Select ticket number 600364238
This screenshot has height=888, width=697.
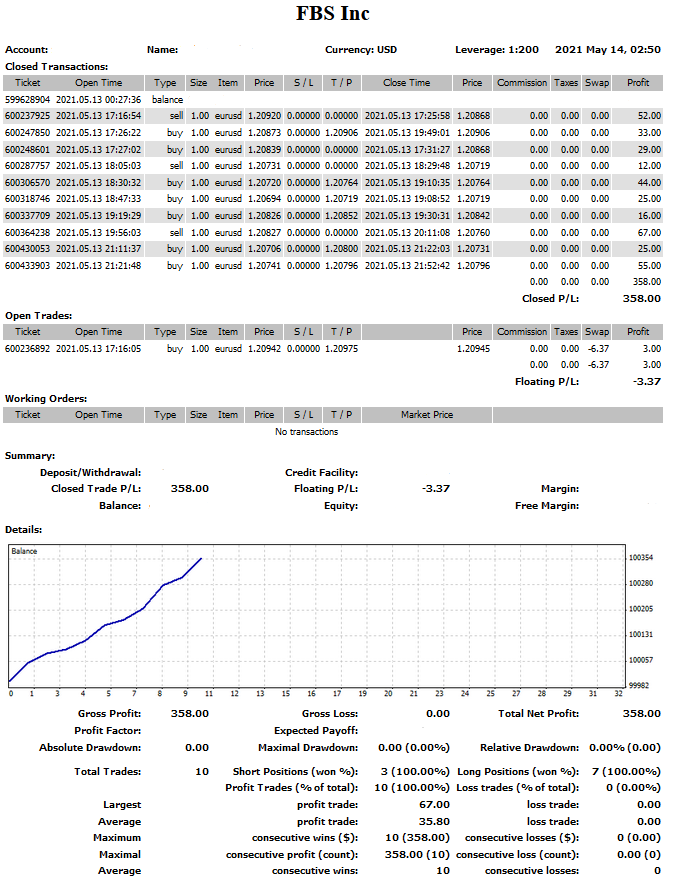coord(27,233)
